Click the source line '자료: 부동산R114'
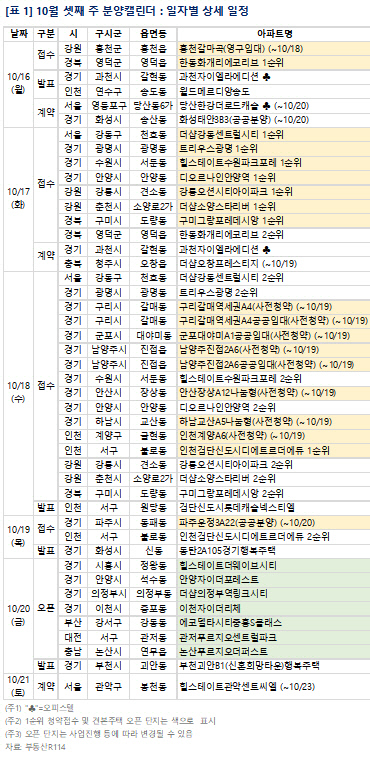 coord(35,747)
